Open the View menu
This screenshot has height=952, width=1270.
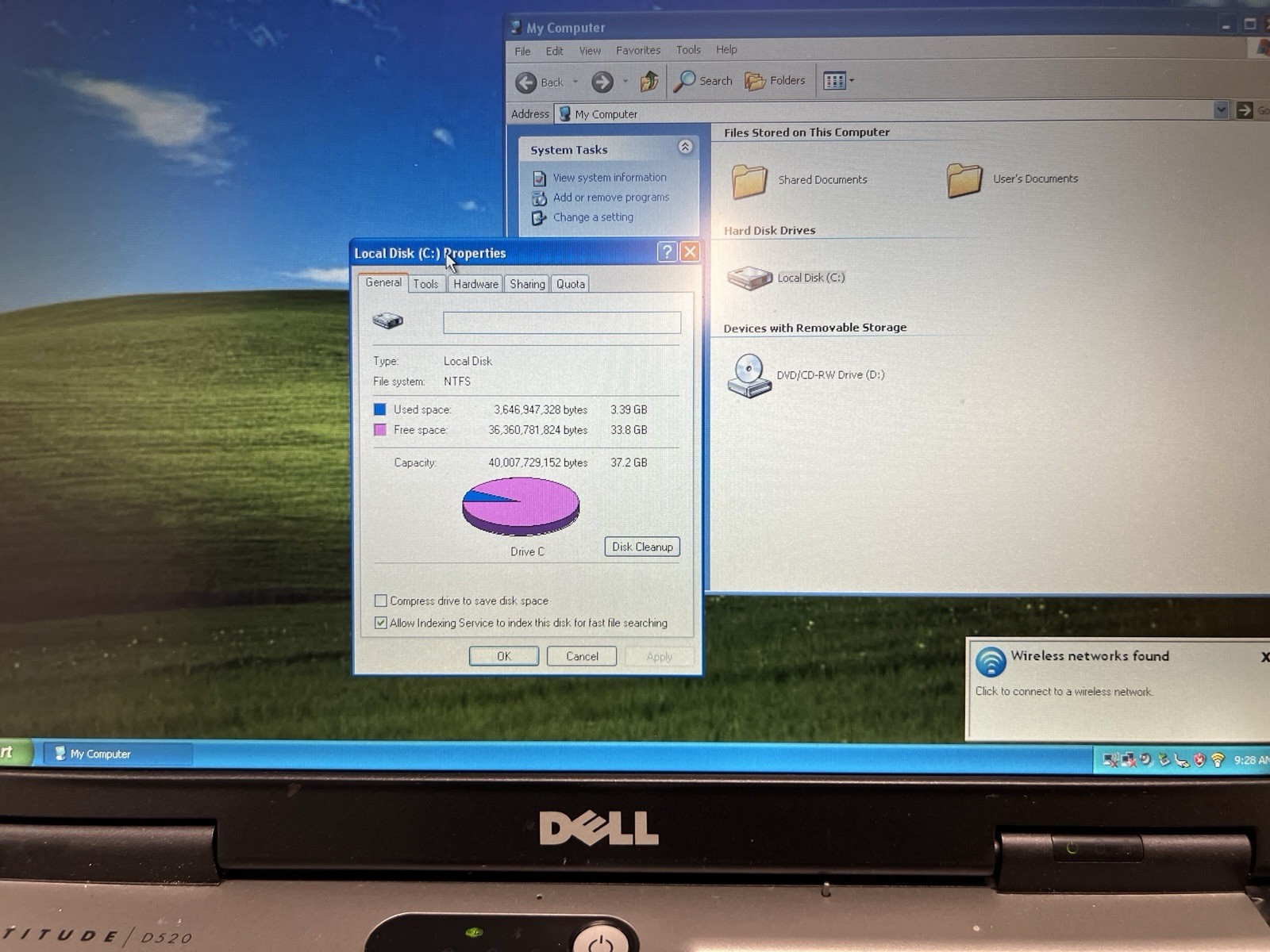590,51
